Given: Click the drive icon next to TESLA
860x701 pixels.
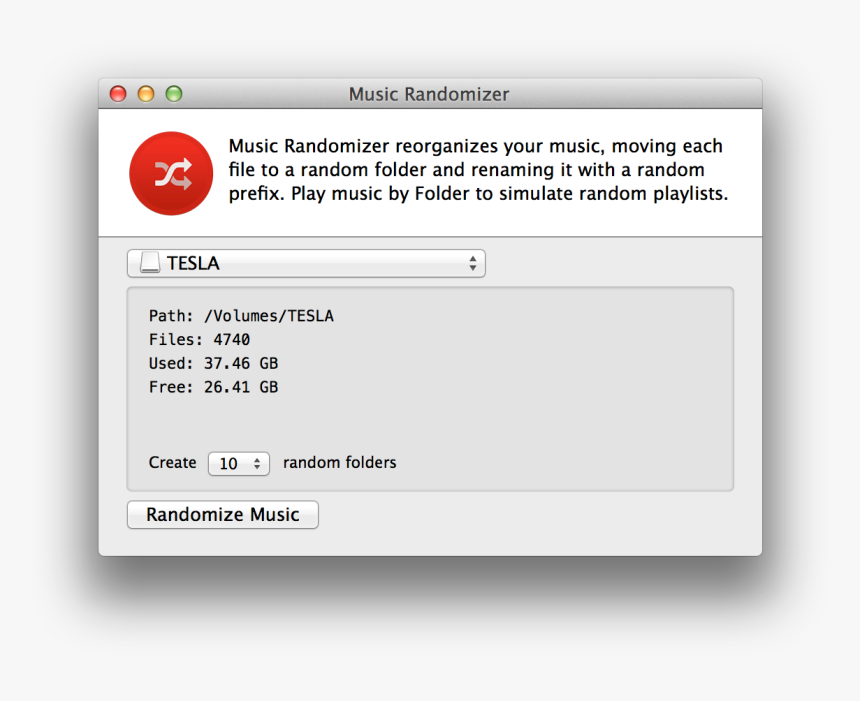Looking at the screenshot, I should click(150, 263).
